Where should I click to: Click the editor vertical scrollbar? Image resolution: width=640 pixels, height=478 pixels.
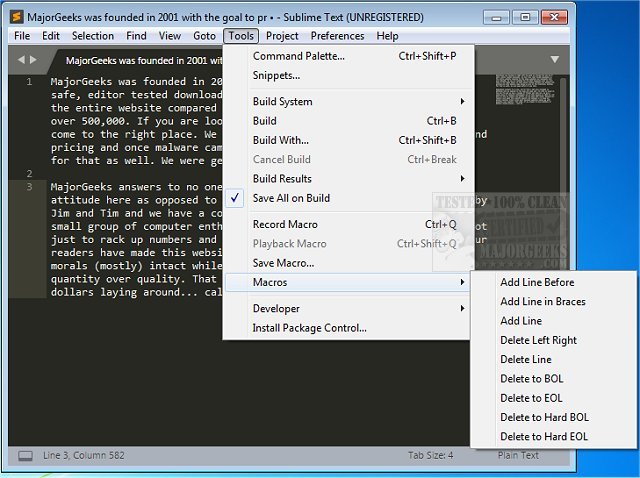[564, 171]
